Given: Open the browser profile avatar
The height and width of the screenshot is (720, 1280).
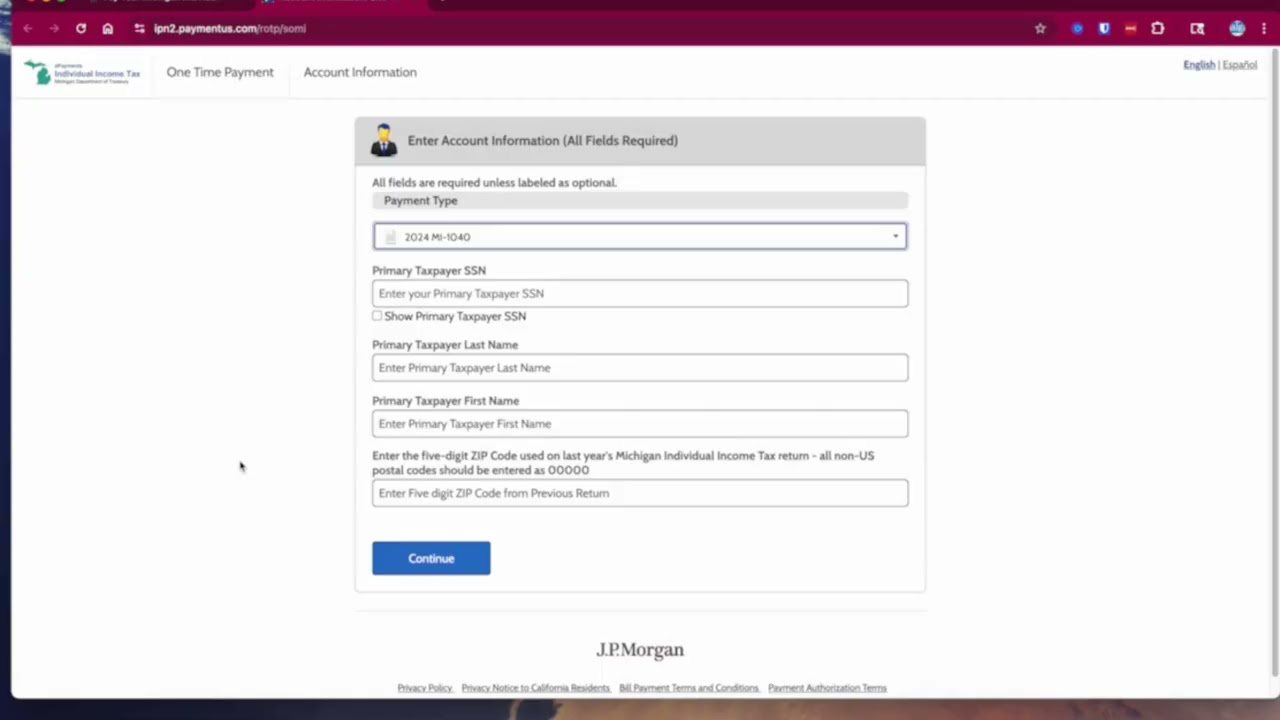Looking at the screenshot, I should (1237, 28).
